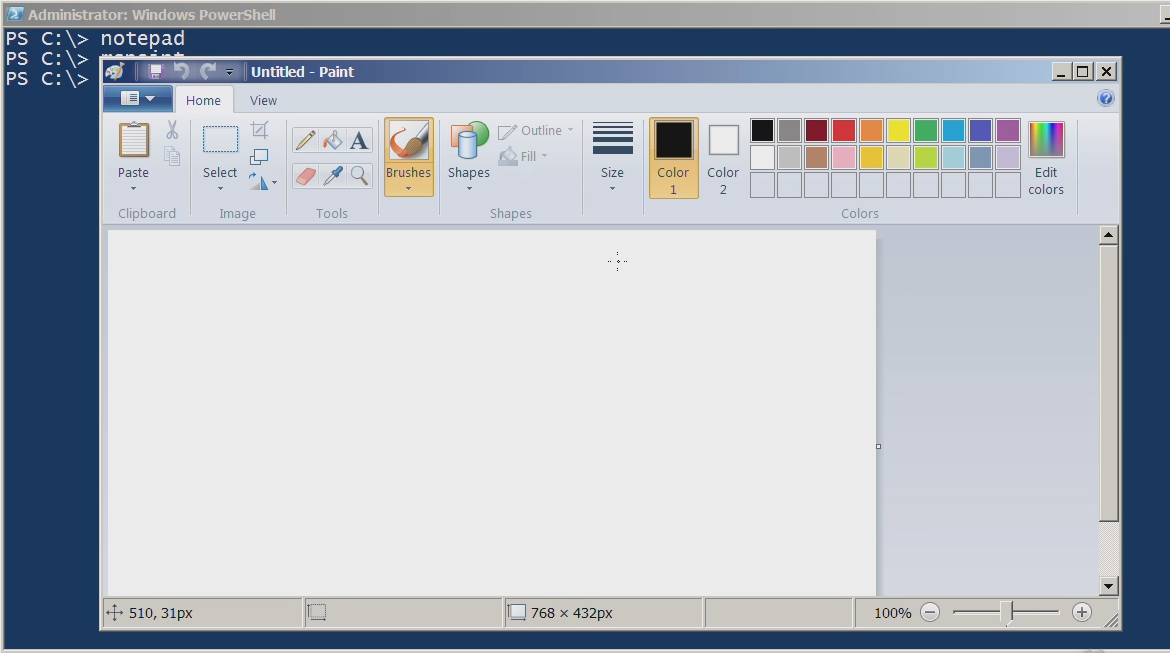Click the Copy icon in Clipboard group

pos(172,155)
